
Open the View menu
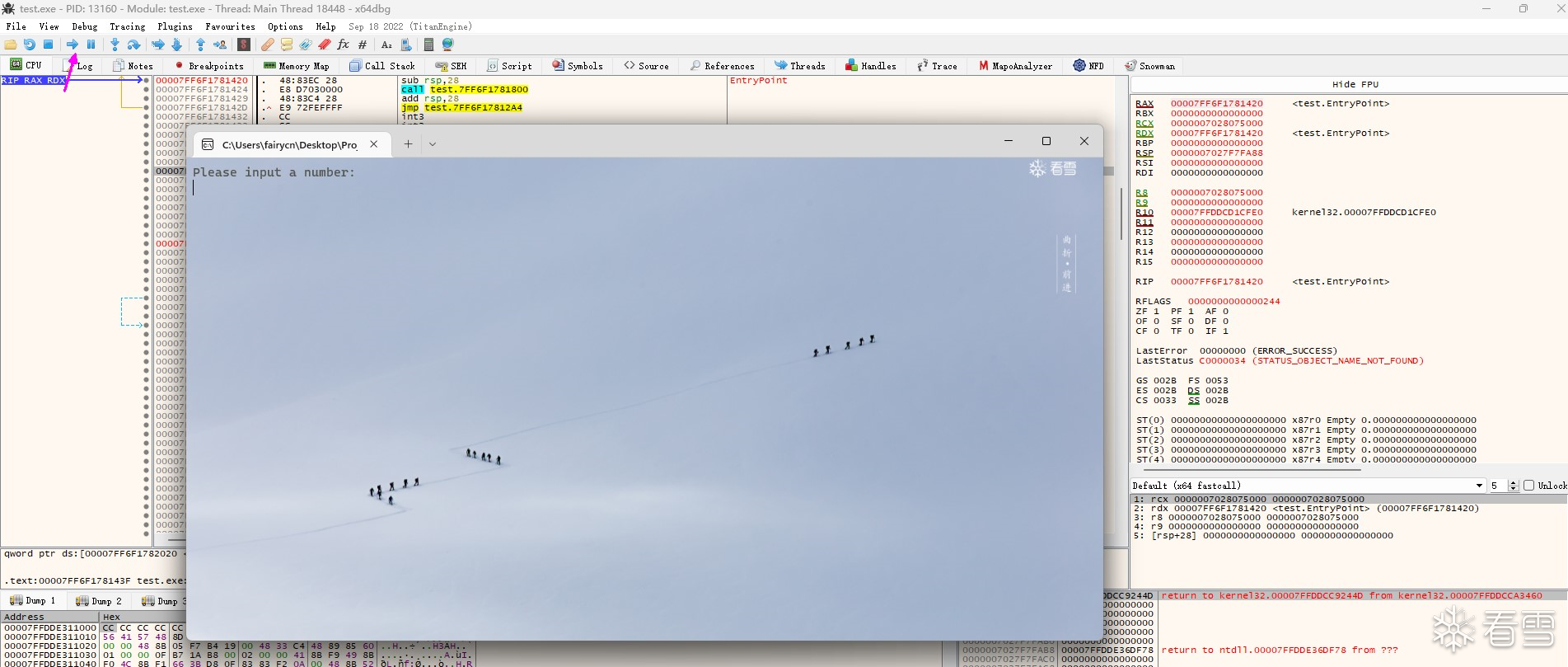click(x=49, y=26)
